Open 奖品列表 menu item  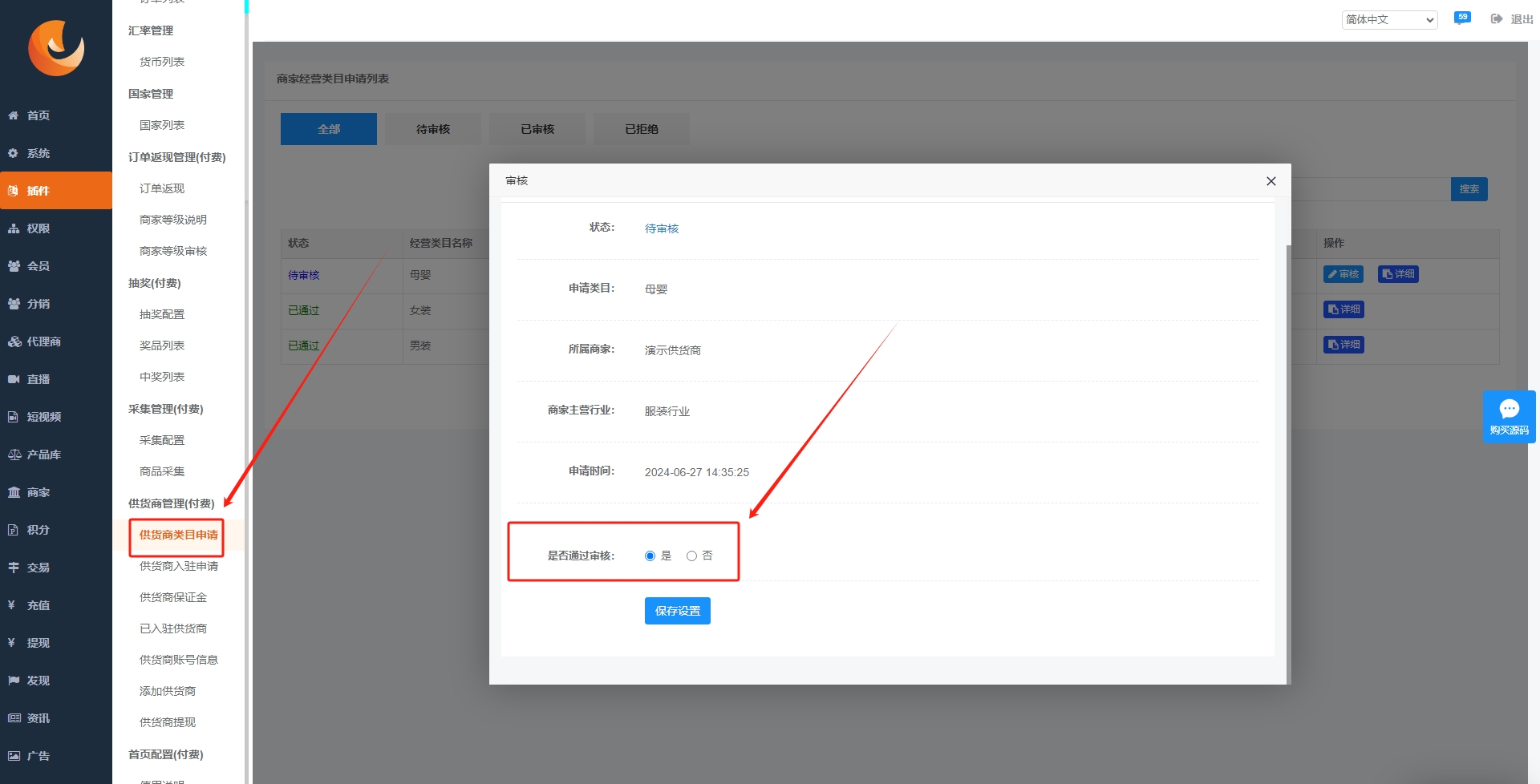[x=162, y=346]
